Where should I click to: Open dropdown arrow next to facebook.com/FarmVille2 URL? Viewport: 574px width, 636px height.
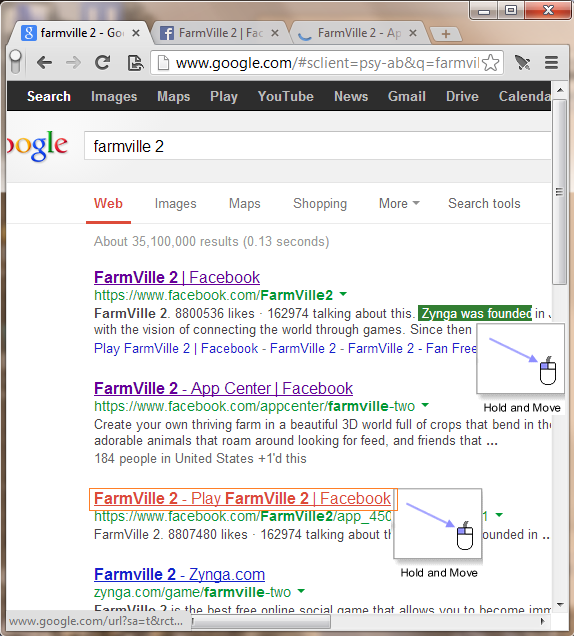coord(343,294)
